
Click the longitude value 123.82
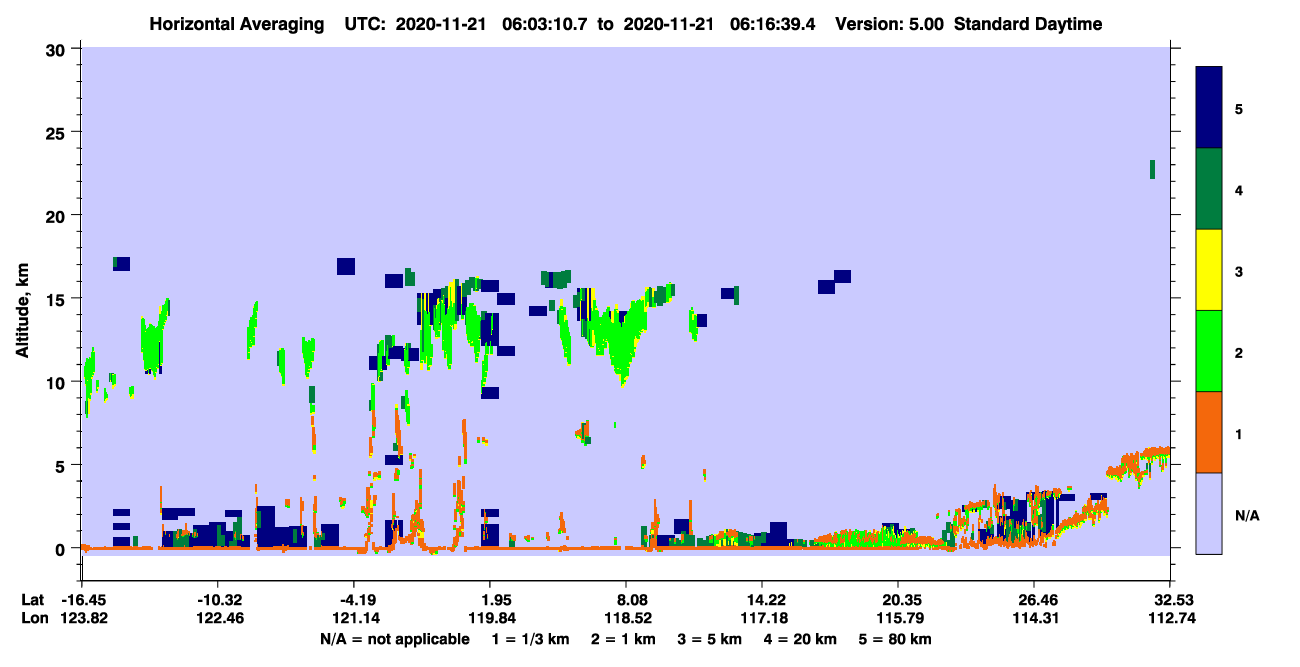click(82, 618)
